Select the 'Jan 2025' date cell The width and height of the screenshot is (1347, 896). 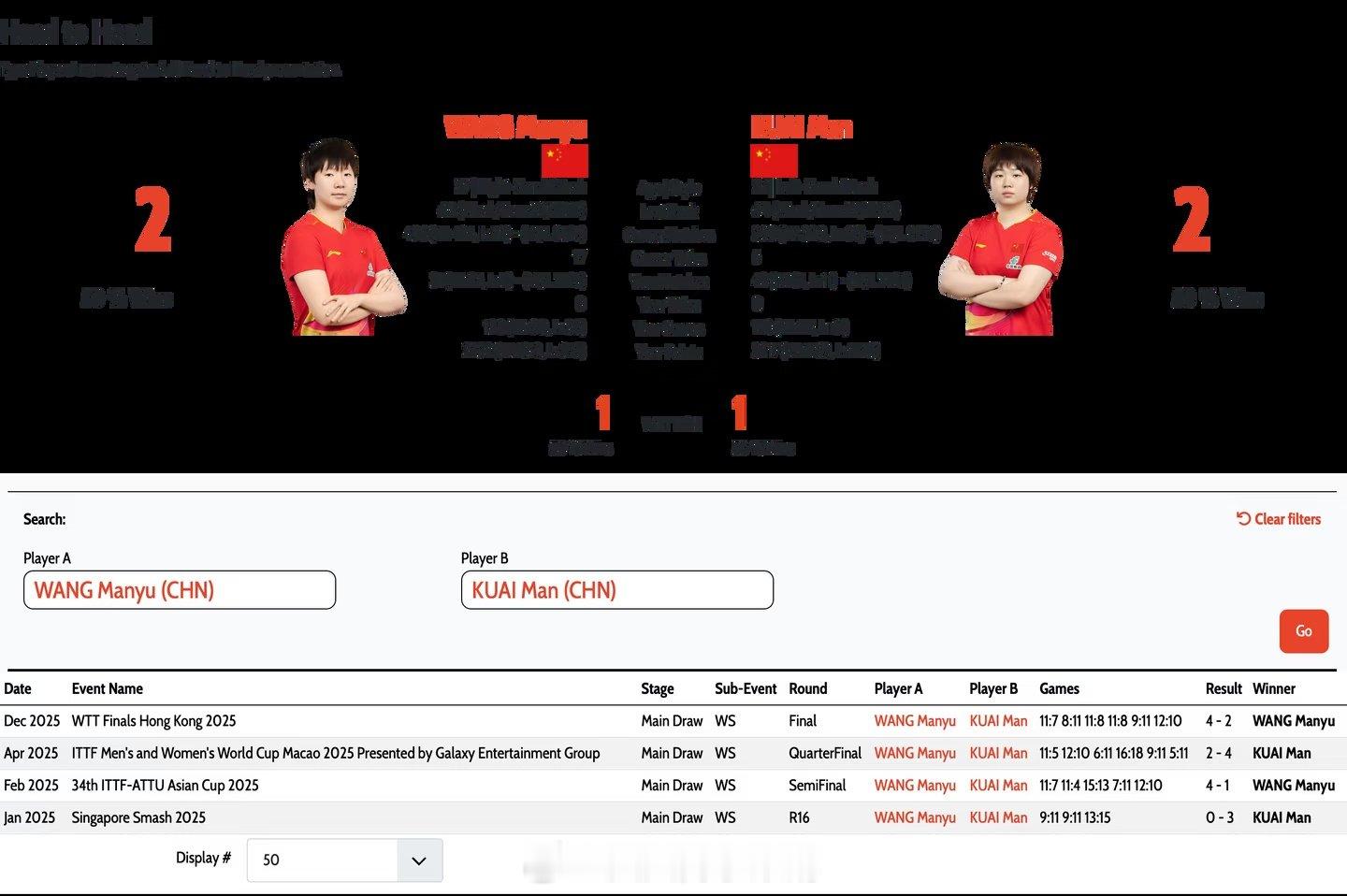pyautogui.click(x=29, y=817)
